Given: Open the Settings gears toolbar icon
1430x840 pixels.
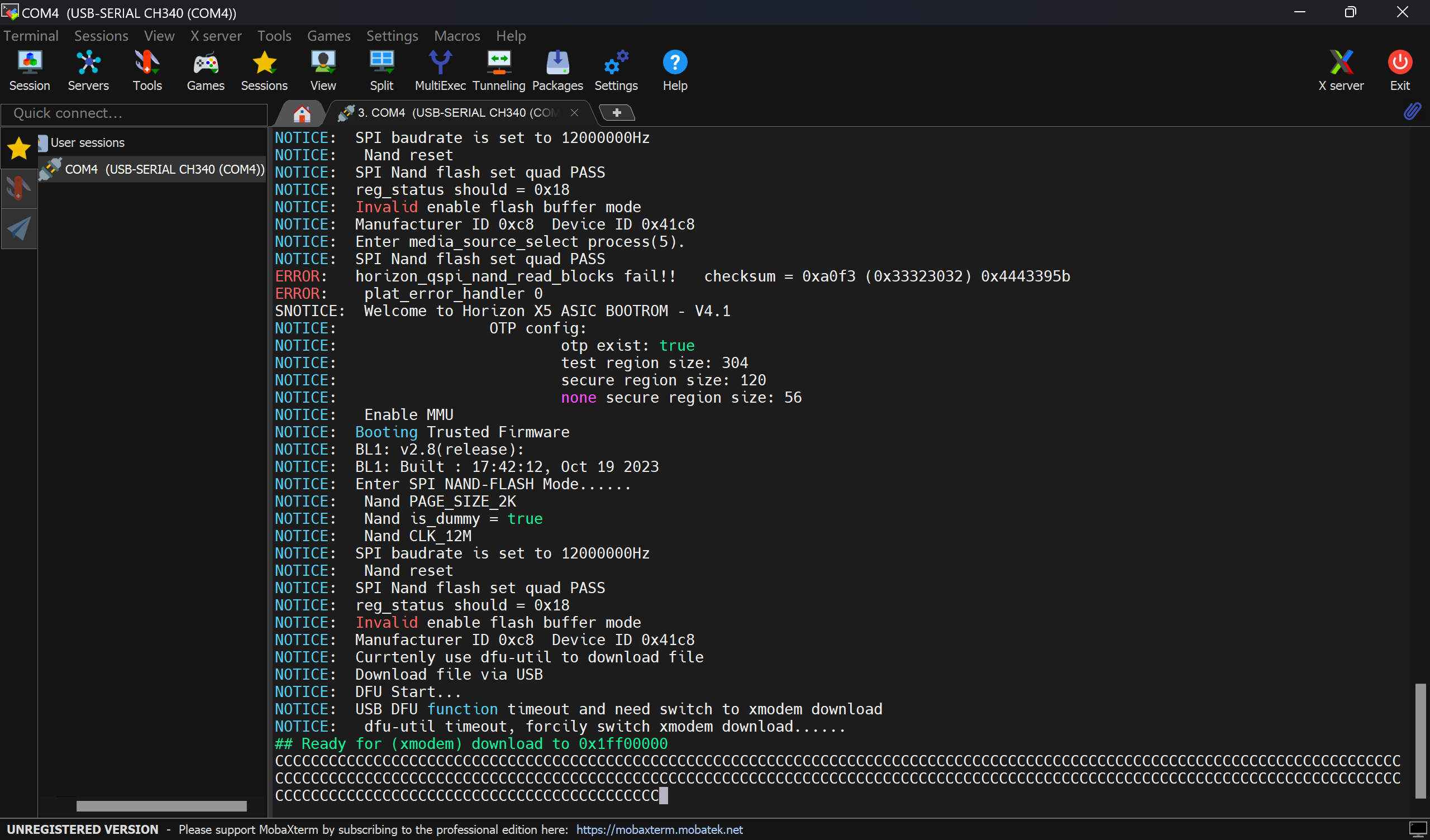Looking at the screenshot, I should tap(616, 70).
